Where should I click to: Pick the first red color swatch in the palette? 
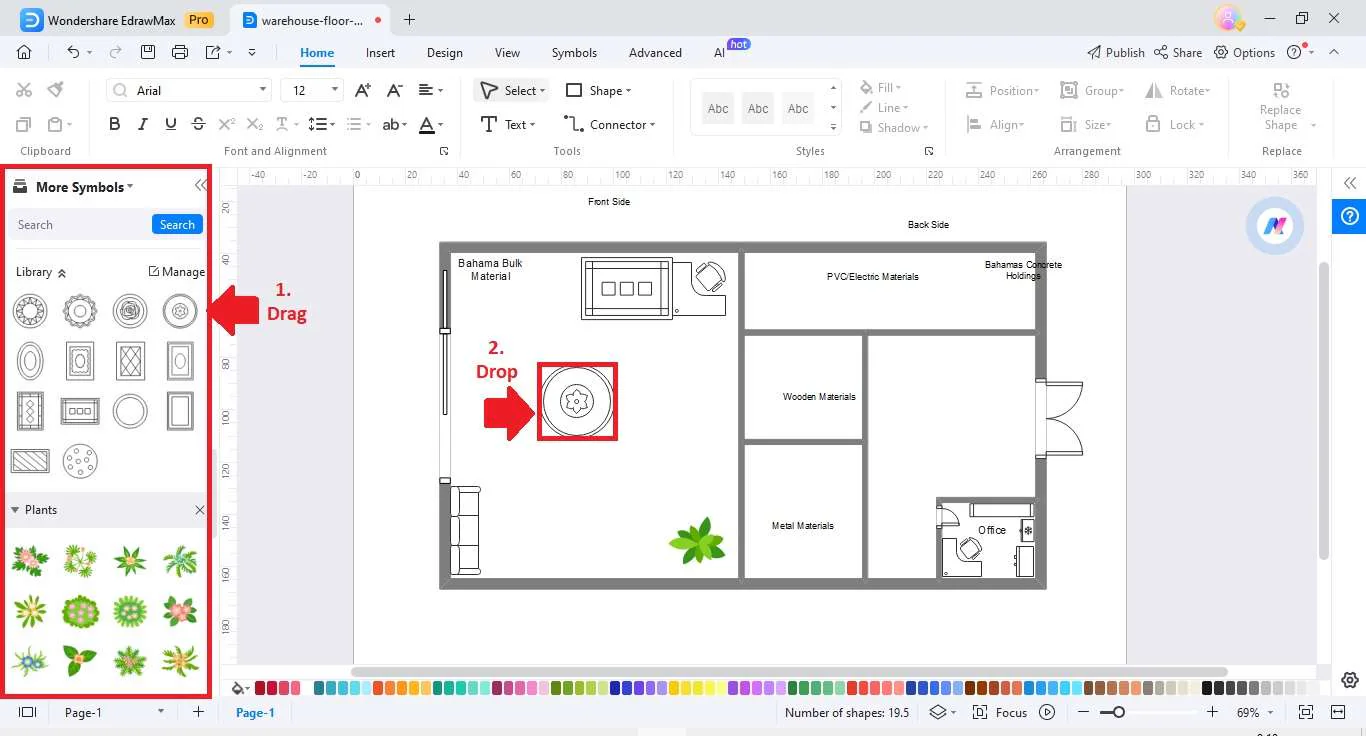pyautogui.click(x=260, y=688)
